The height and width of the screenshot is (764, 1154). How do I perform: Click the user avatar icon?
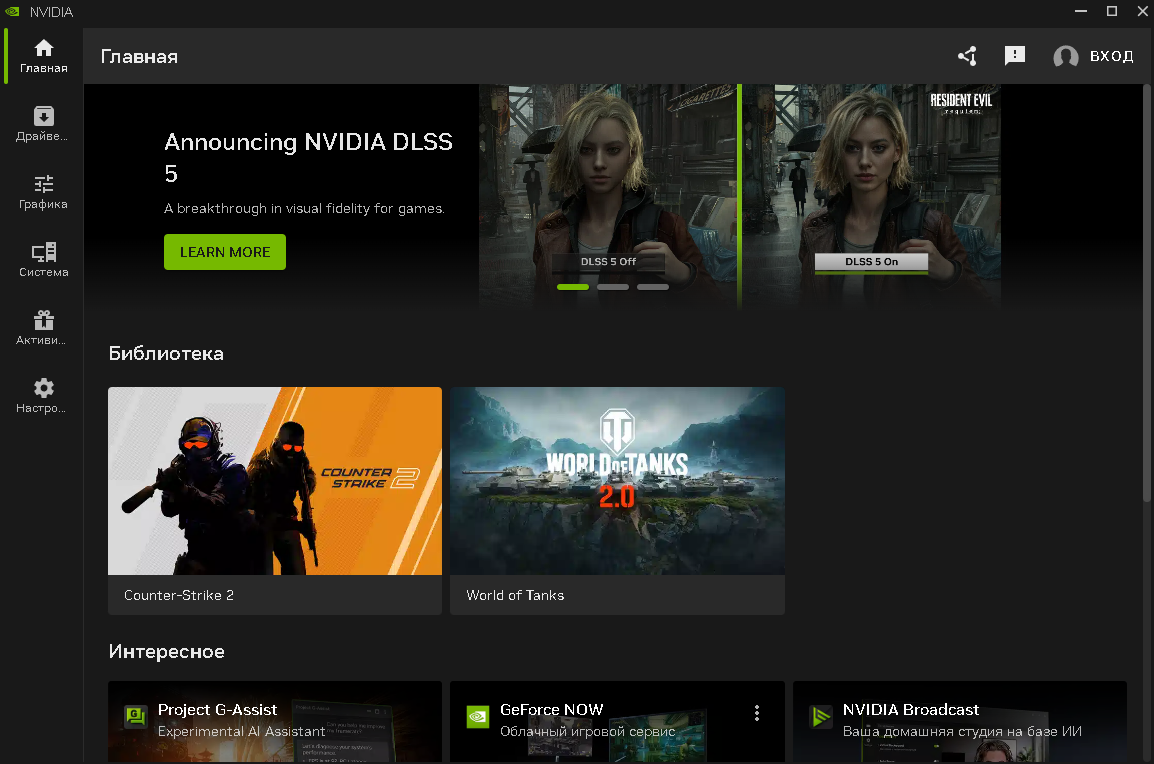[1066, 56]
